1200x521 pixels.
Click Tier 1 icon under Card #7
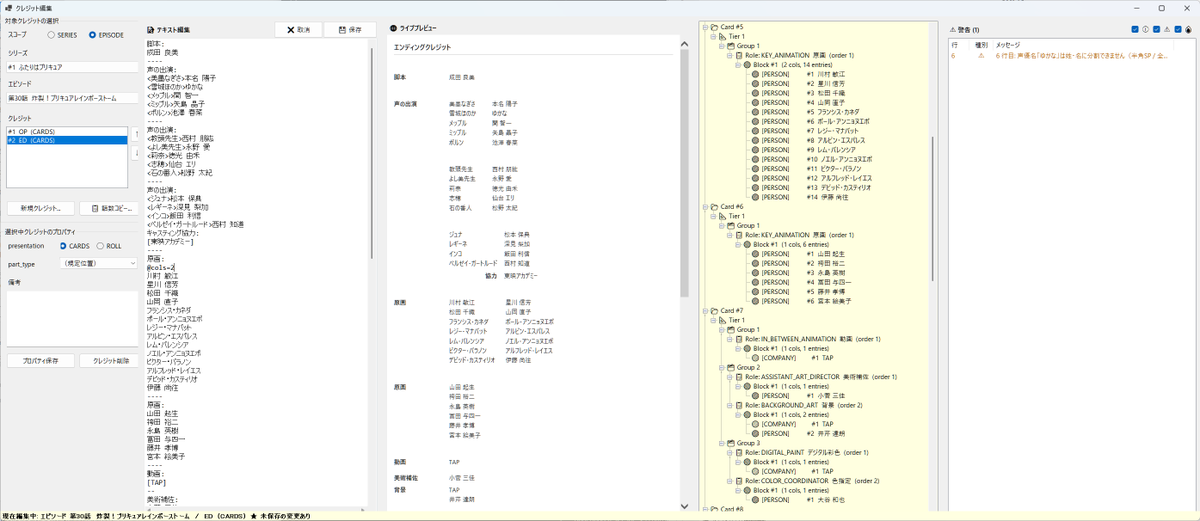click(723, 320)
